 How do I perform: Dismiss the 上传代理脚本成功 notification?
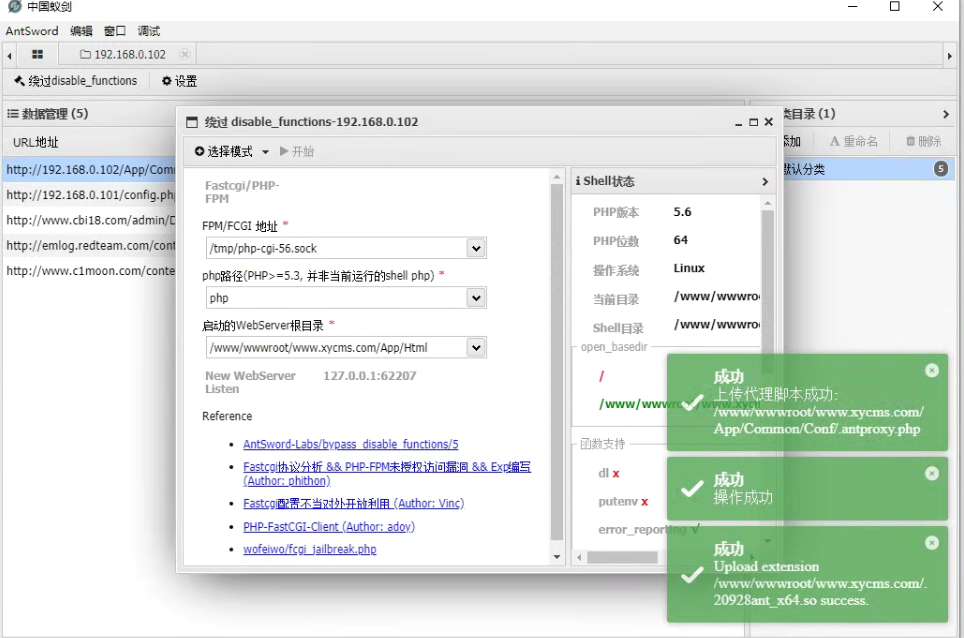(932, 370)
